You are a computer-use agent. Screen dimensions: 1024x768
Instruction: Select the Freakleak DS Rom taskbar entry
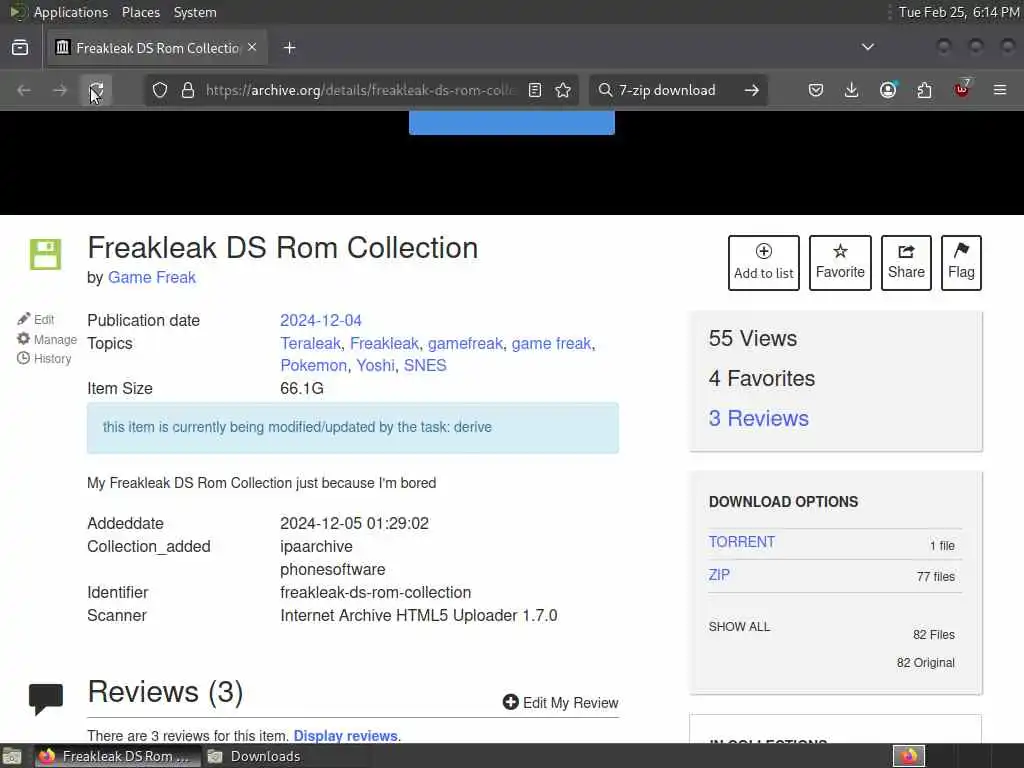(x=117, y=756)
